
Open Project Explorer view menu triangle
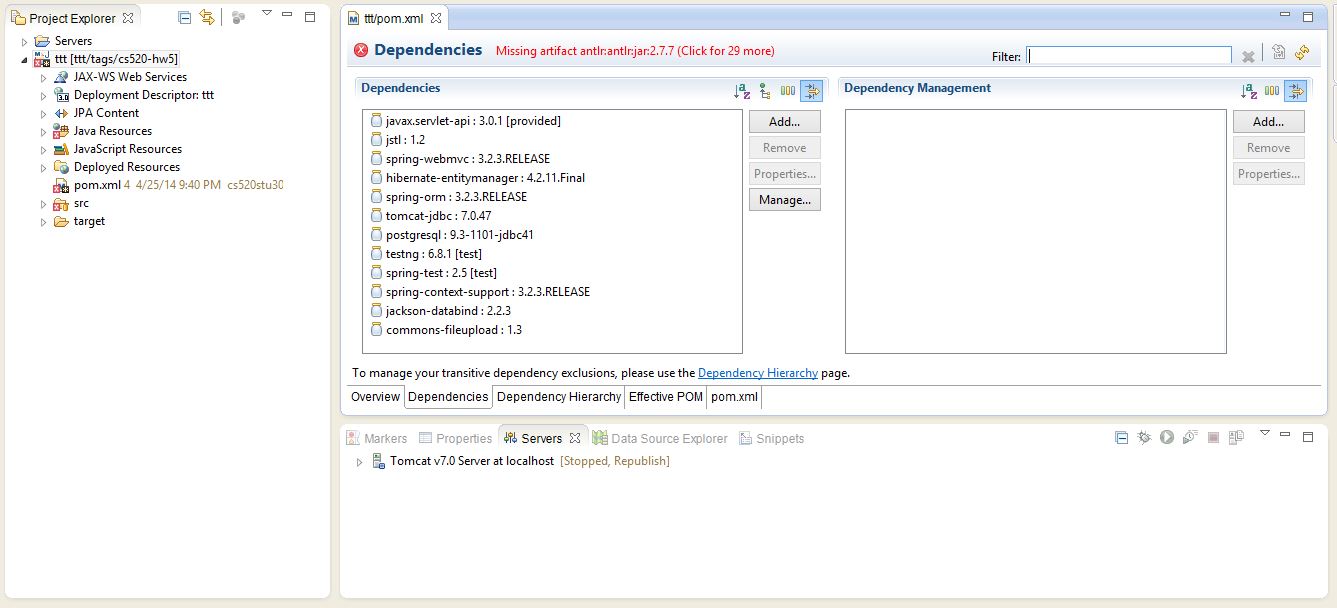pos(266,13)
